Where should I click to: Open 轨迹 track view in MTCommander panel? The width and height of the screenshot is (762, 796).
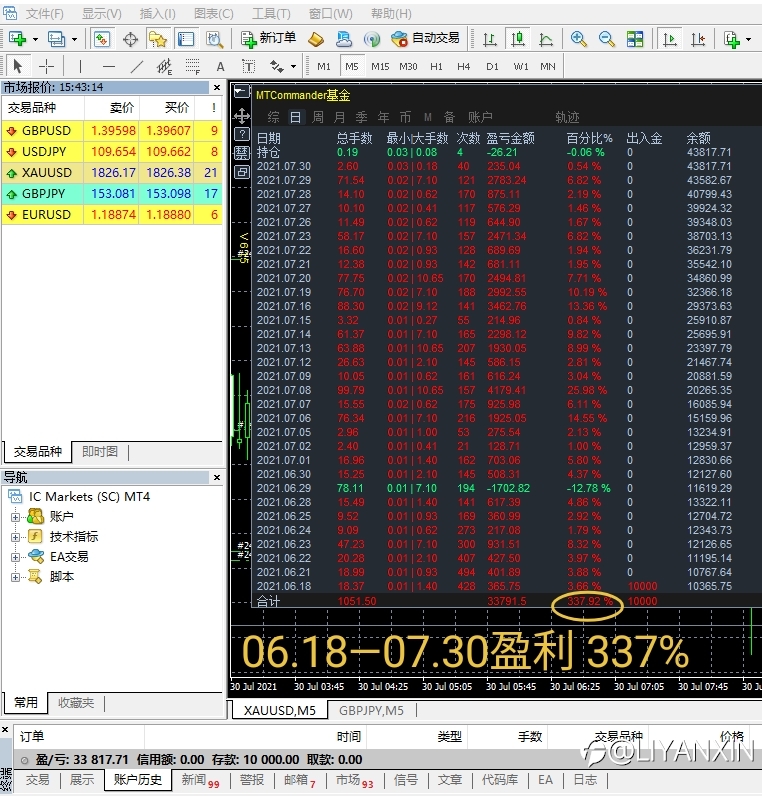click(567, 117)
